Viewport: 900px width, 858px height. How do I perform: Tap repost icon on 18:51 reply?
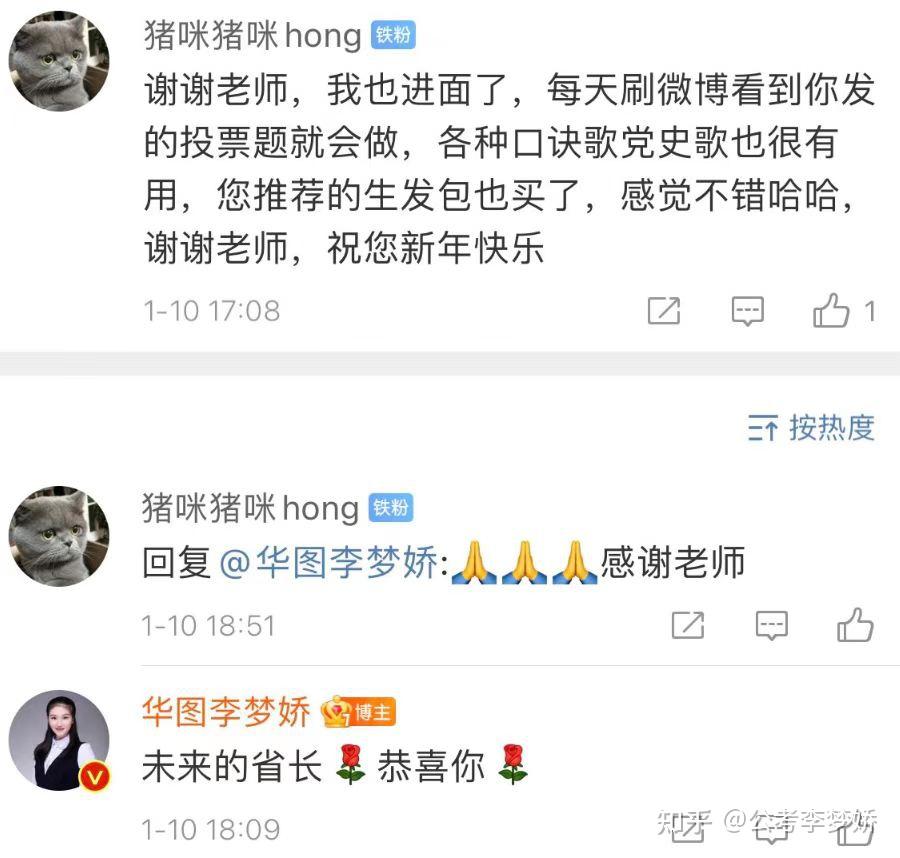(688, 625)
